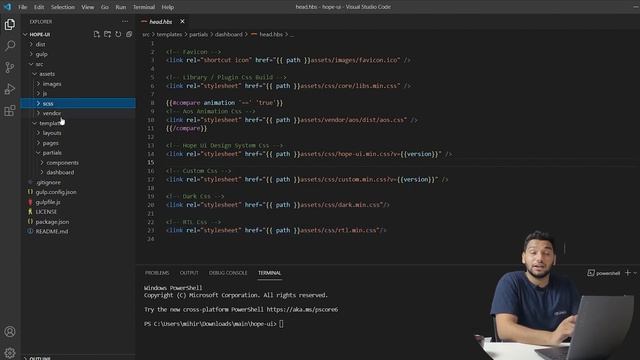Open Explorer more actions ellipsis
Image resolution: width=640 pixels, height=360 pixels.
point(125,22)
